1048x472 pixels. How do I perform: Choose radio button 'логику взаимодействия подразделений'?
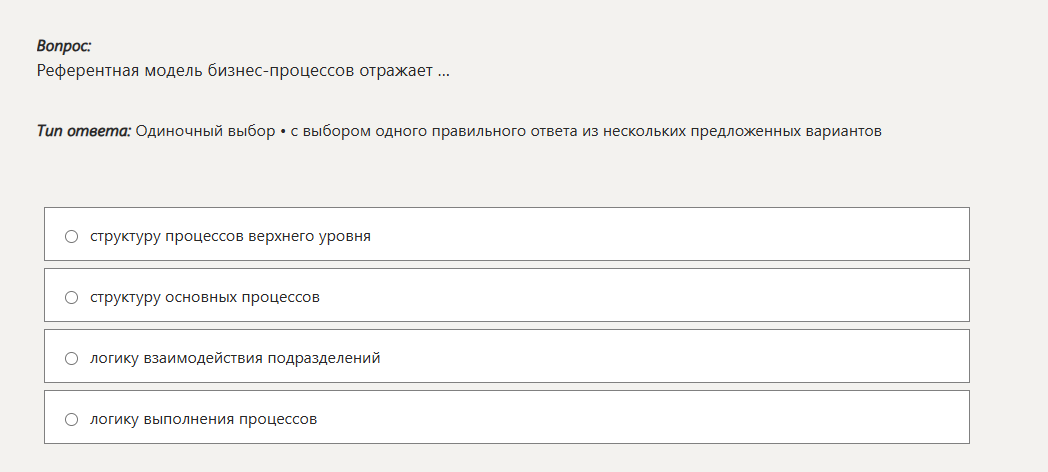(71, 358)
